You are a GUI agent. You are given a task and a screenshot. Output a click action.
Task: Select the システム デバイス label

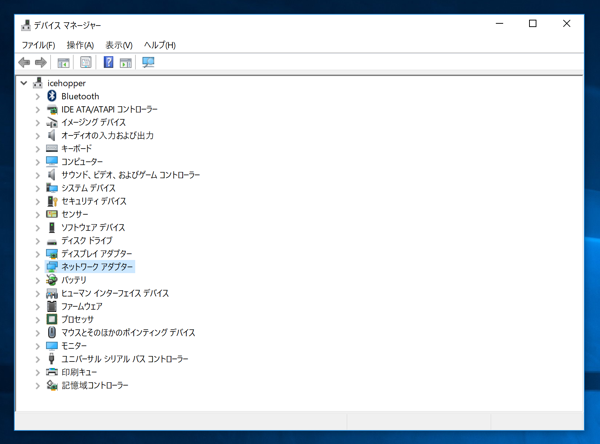88,188
